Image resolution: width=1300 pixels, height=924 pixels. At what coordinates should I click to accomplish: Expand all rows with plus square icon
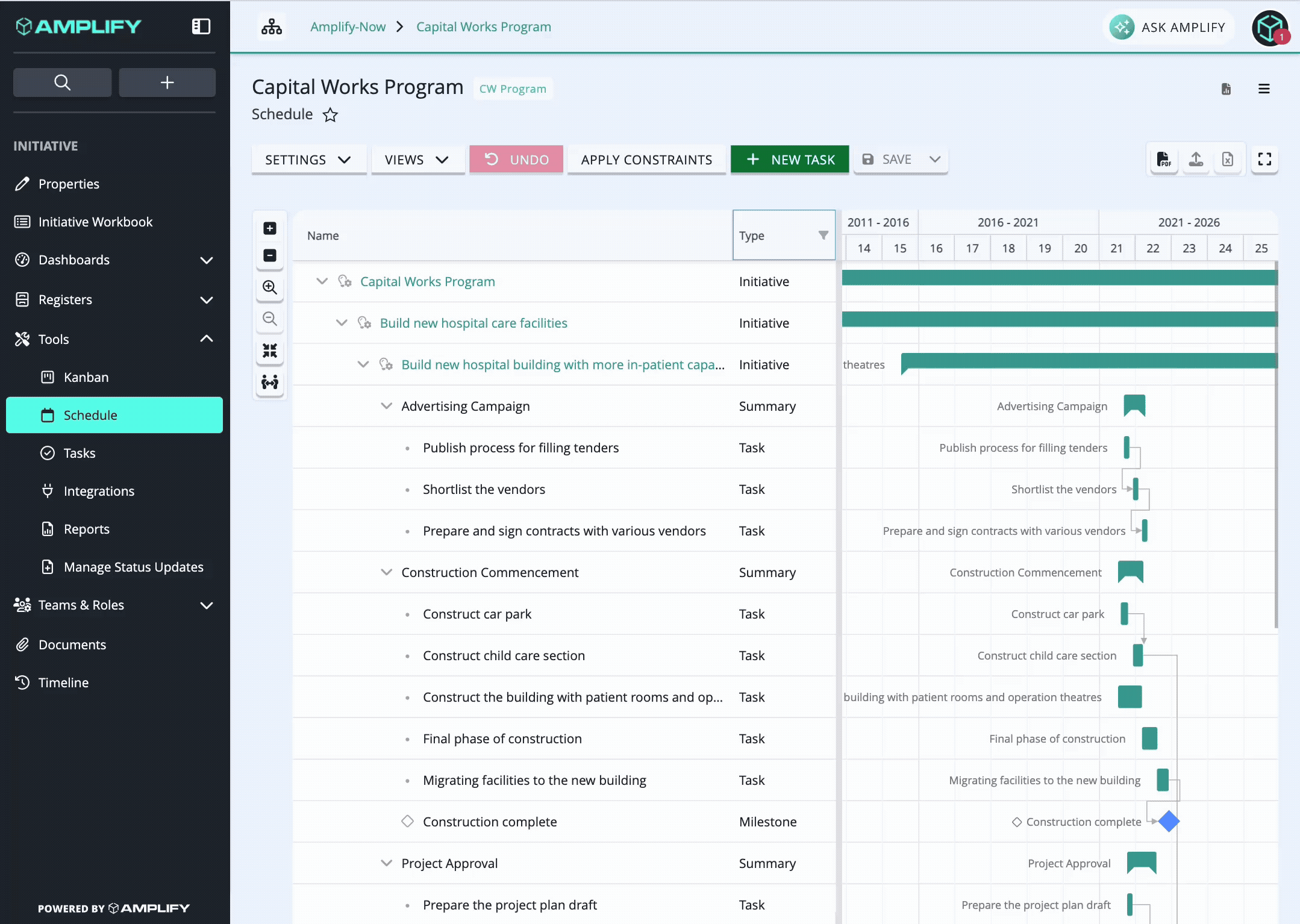click(x=270, y=228)
